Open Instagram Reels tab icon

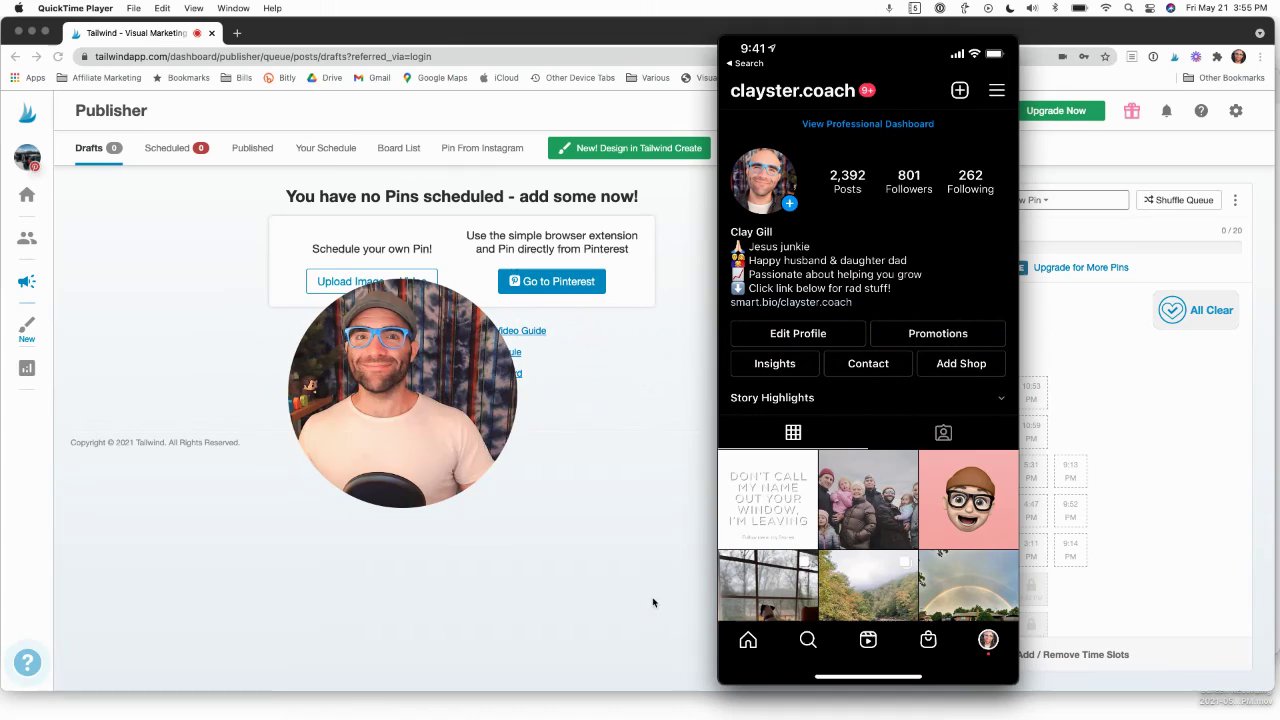pos(868,640)
